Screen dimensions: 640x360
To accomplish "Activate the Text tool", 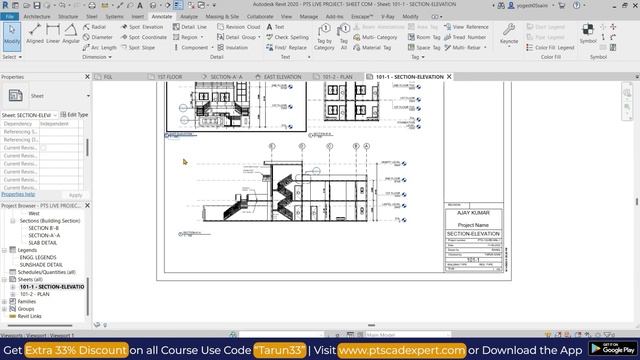I will pos(276,27).
